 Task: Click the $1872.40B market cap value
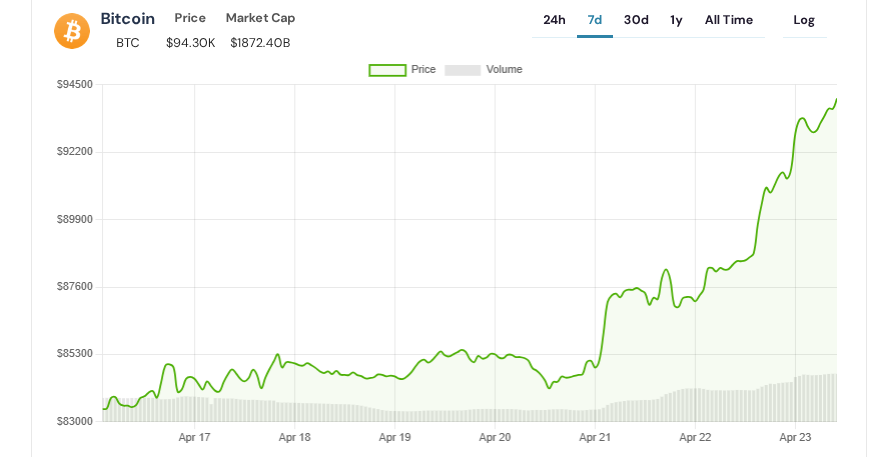[x=261, y=43]
